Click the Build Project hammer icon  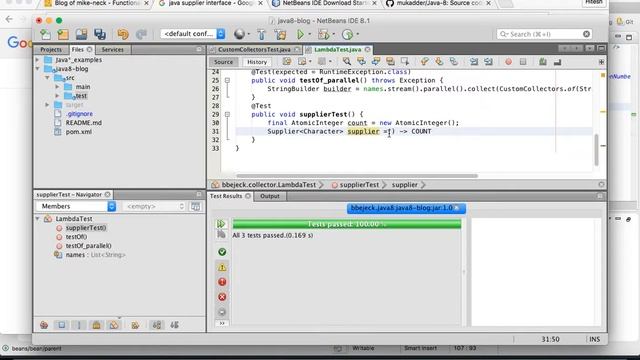261,34
